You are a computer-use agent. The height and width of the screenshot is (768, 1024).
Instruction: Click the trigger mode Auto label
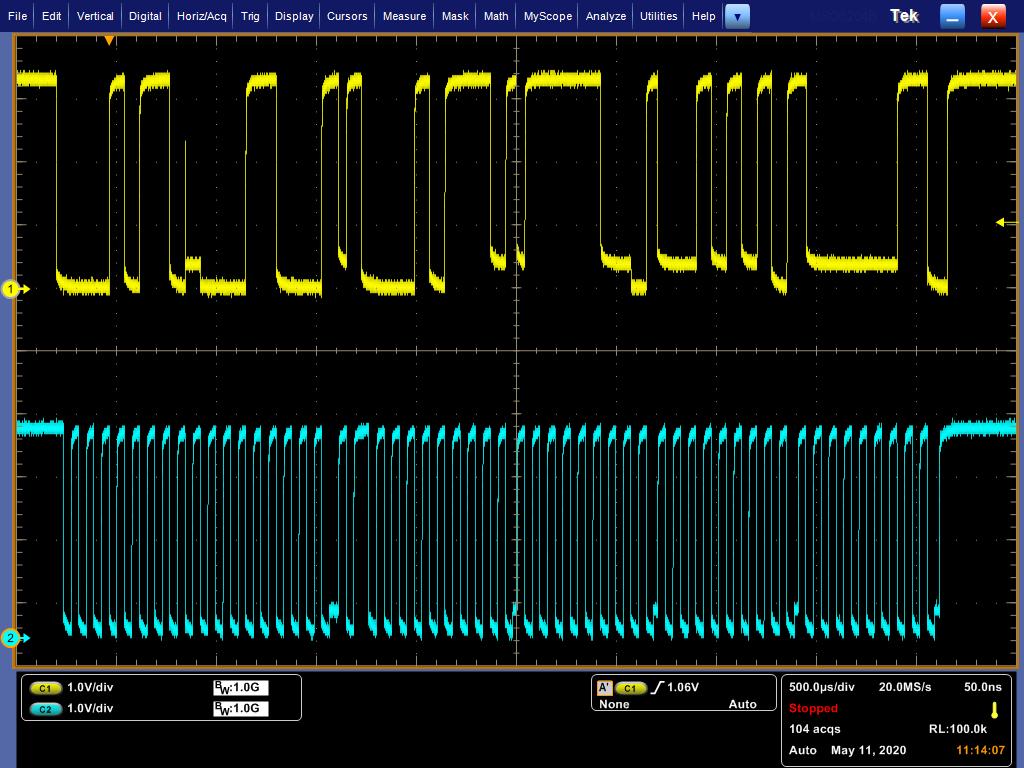pyautogui.click(x=743, y=704)
